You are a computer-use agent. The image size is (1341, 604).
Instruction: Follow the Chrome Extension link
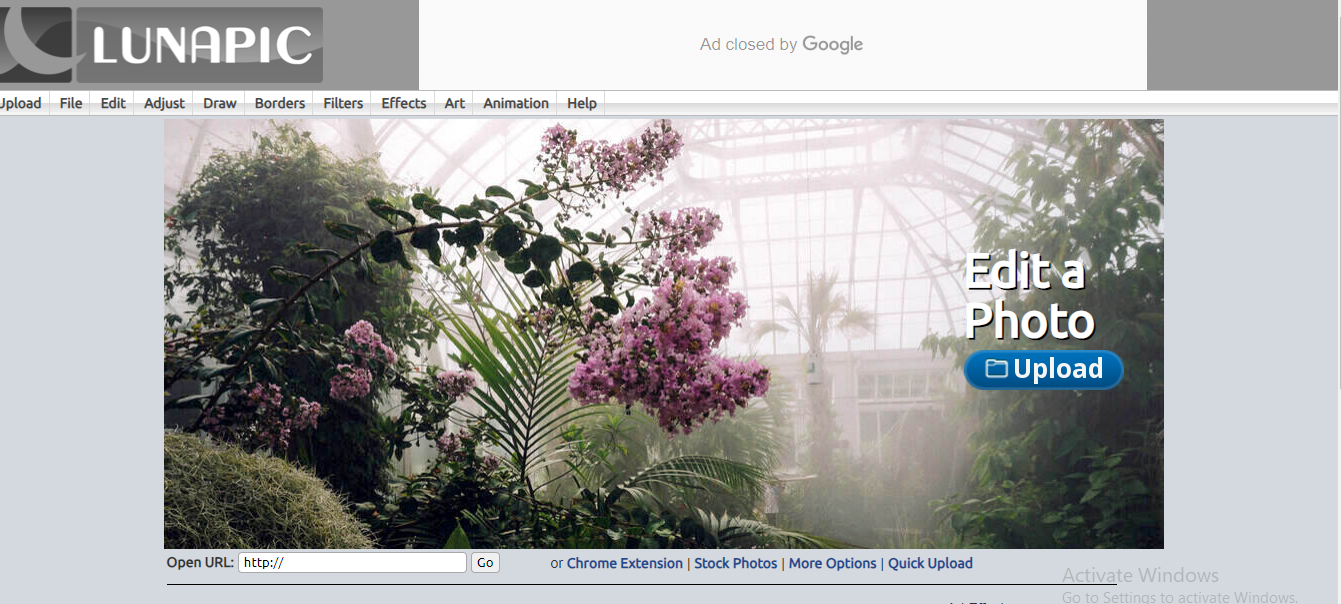pyautogui.click(x=625, y=563)
